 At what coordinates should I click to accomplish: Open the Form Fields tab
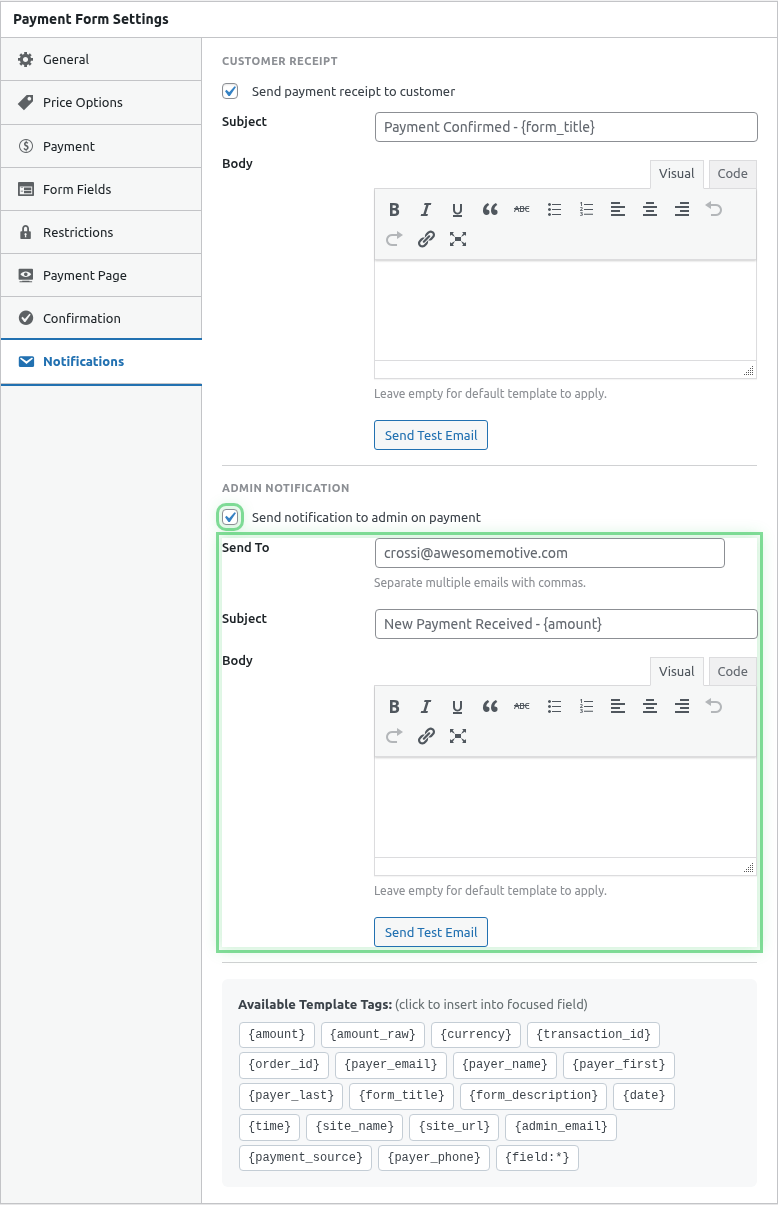pos(101,189)
